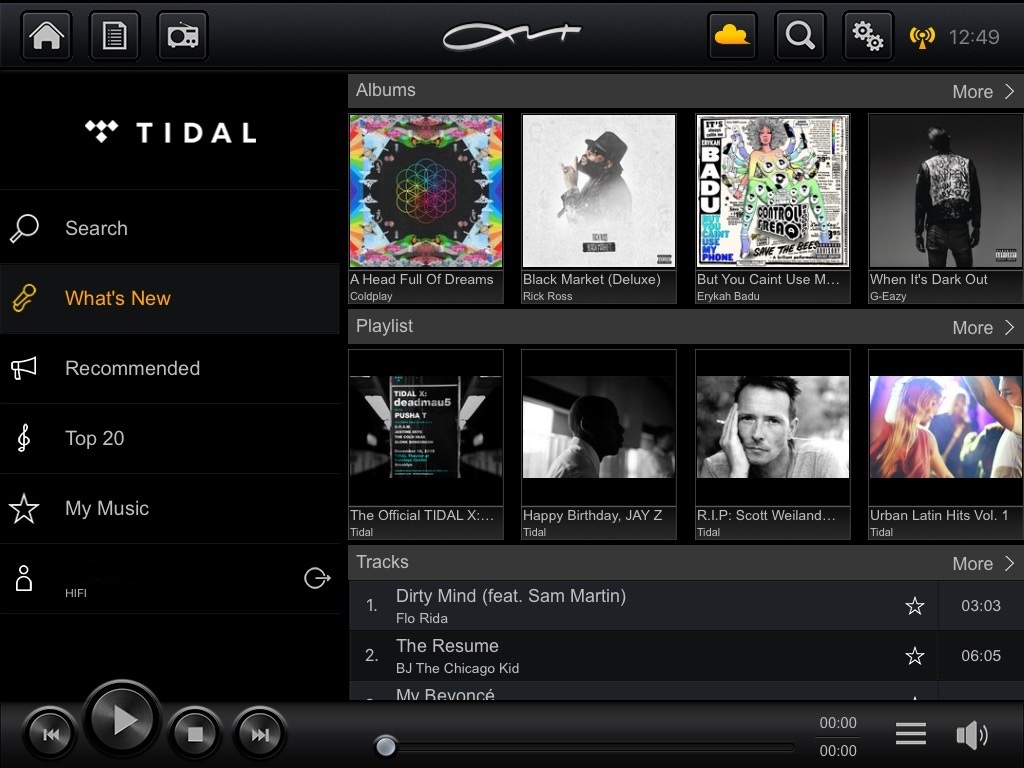The width and height of the screenshot is (1024, 768).
Task: Click the wireless signal status icon
Action: pos(922,37)
